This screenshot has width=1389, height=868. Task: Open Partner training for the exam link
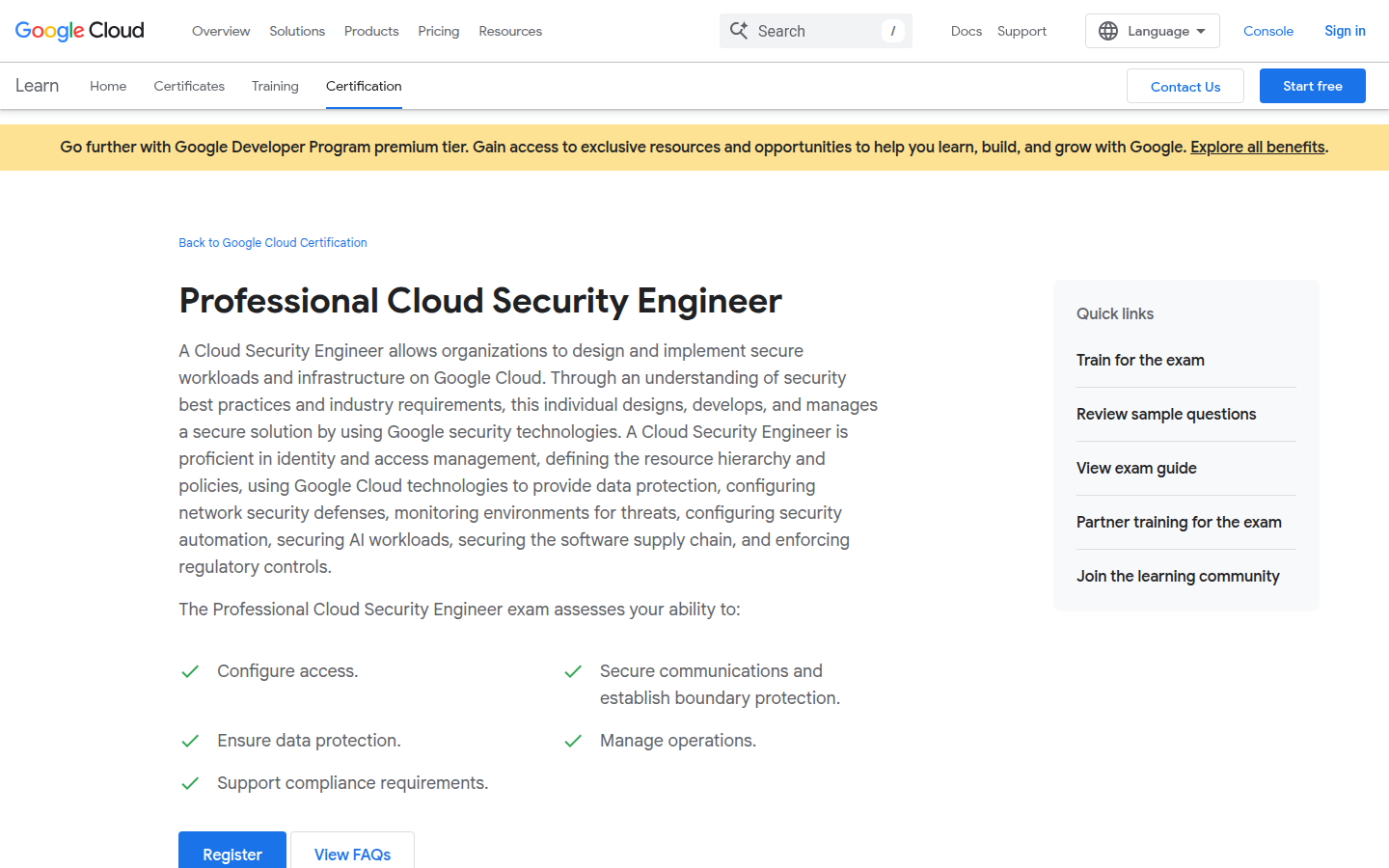1179,522
